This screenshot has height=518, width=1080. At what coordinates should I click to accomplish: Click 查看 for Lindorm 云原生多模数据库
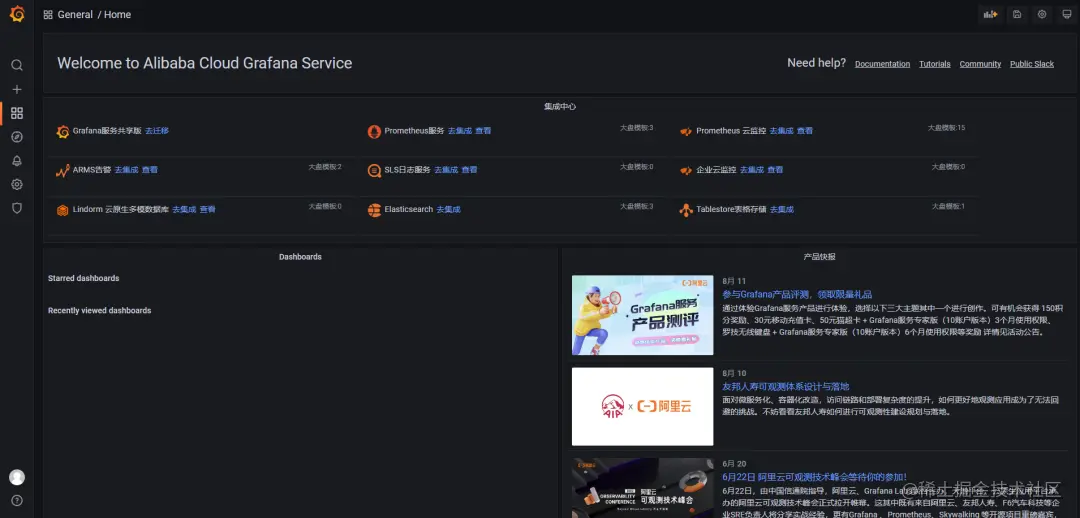pos(207,209)
